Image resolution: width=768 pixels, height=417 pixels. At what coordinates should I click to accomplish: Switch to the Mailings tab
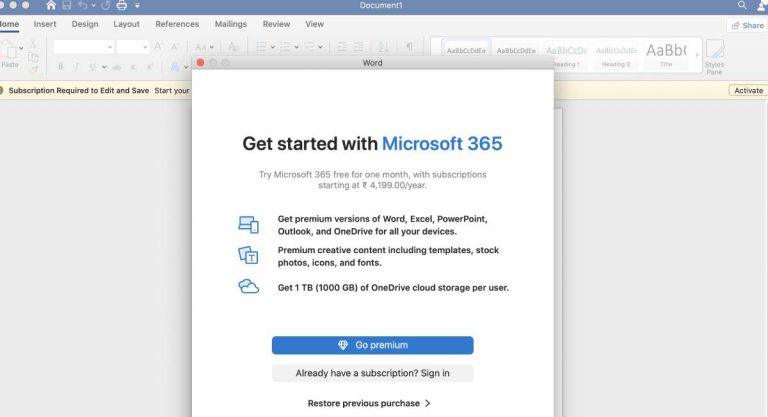(231, 24)
